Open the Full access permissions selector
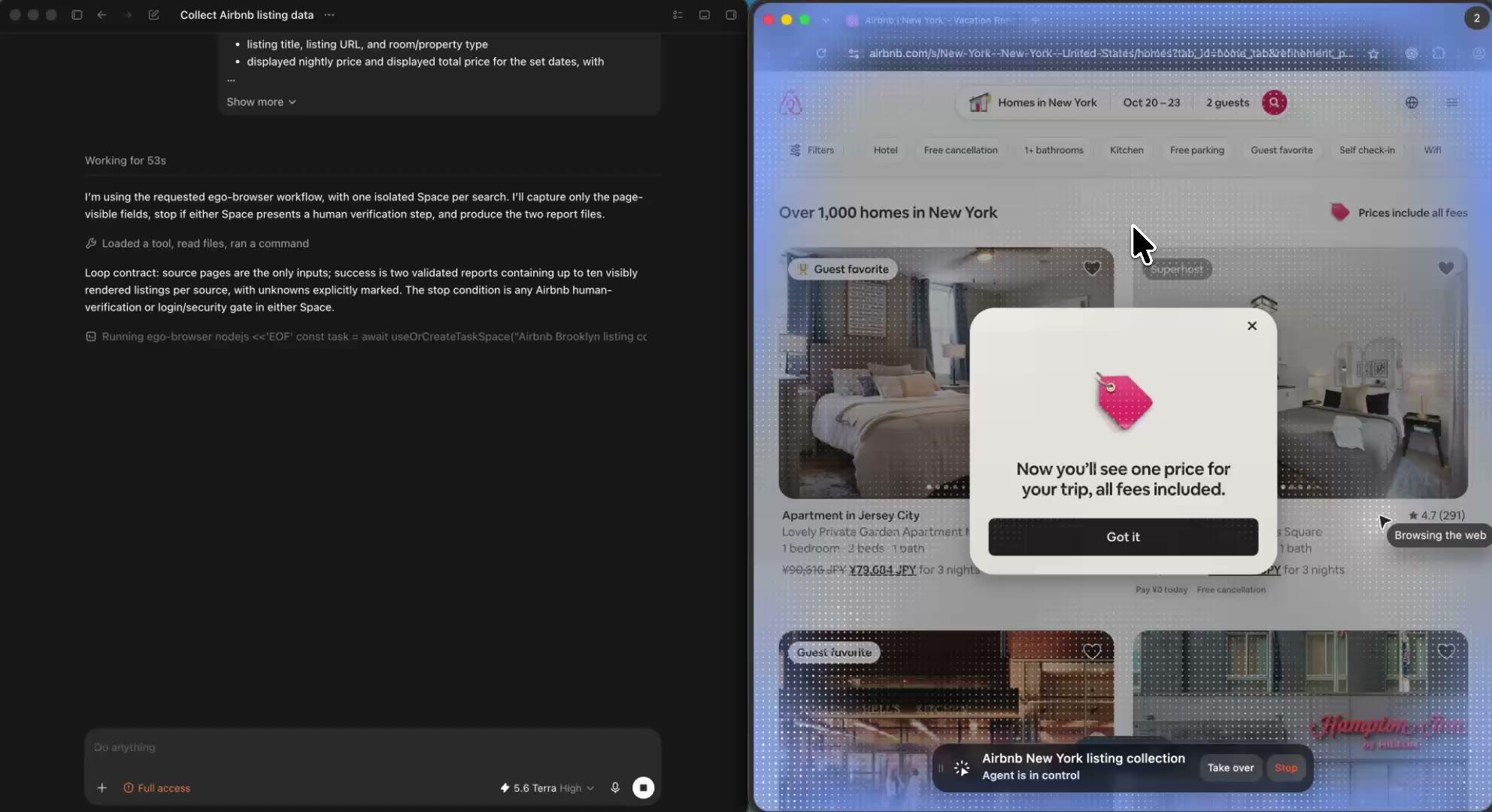1492x812 pixels. pyautogui.click(x=156, y=788)
